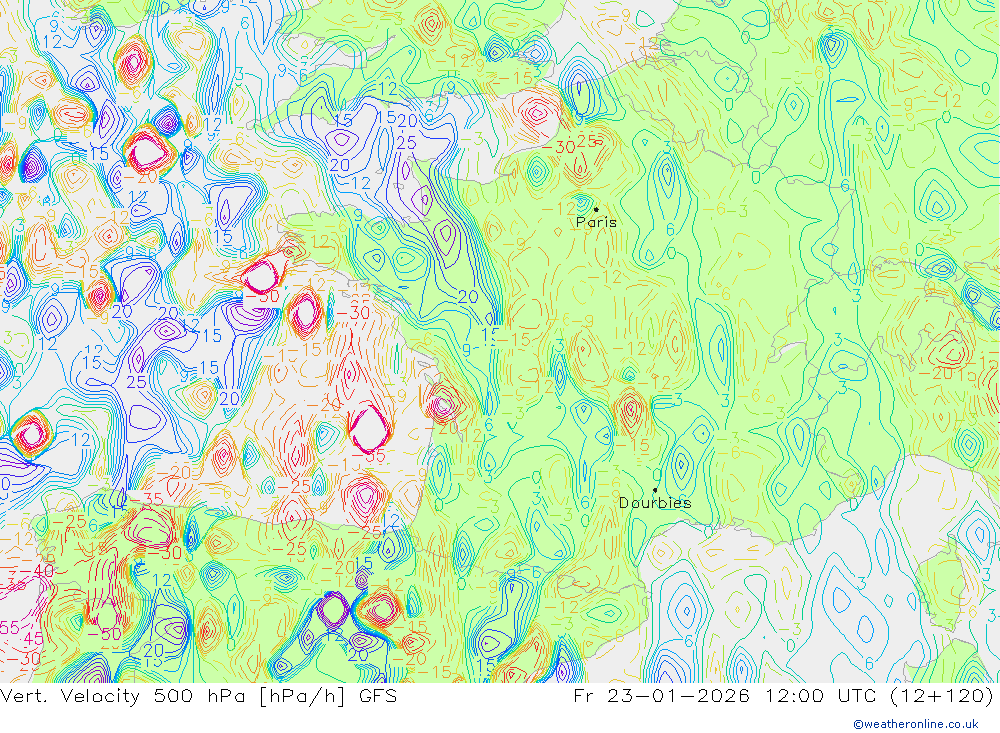Click the 'Fr 23-01-2026 12:00 UTC (12+120)' timestamp
This screenshot has height=733, width=1000.
[784, 695]
